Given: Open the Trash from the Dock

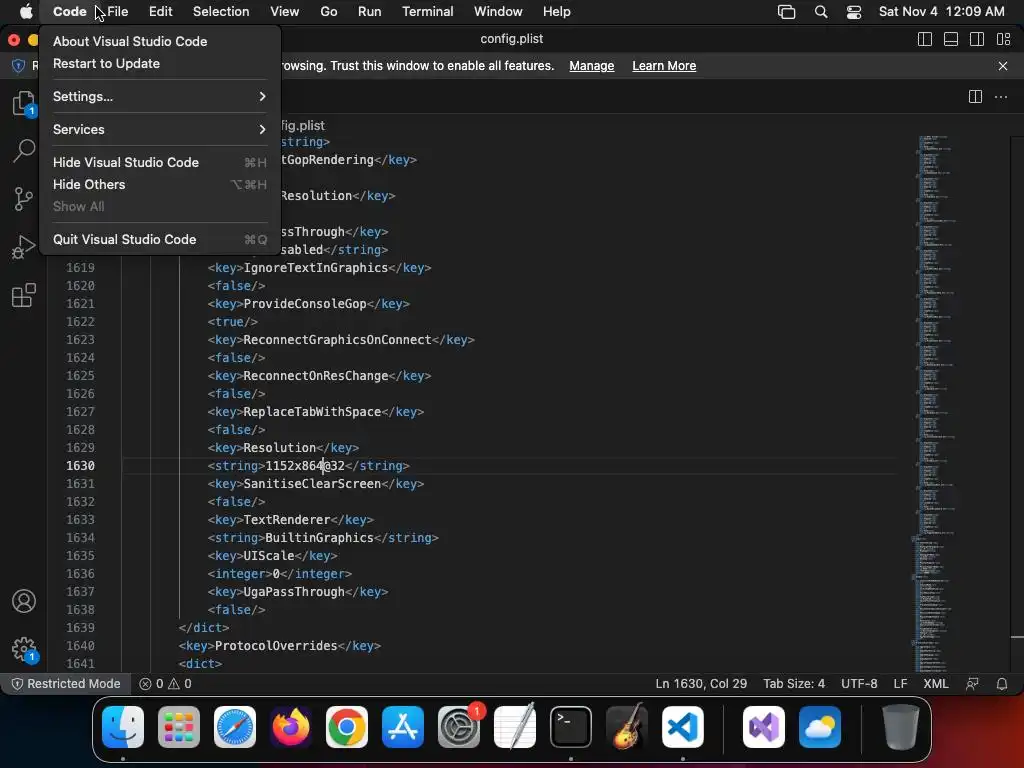Looking at the screenshot, I should pos(901,727).
